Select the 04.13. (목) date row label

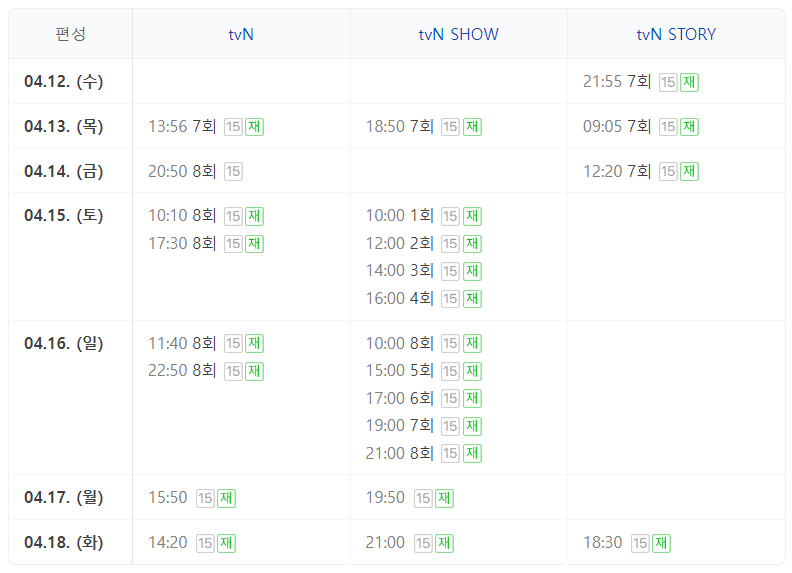coord(64,126)
